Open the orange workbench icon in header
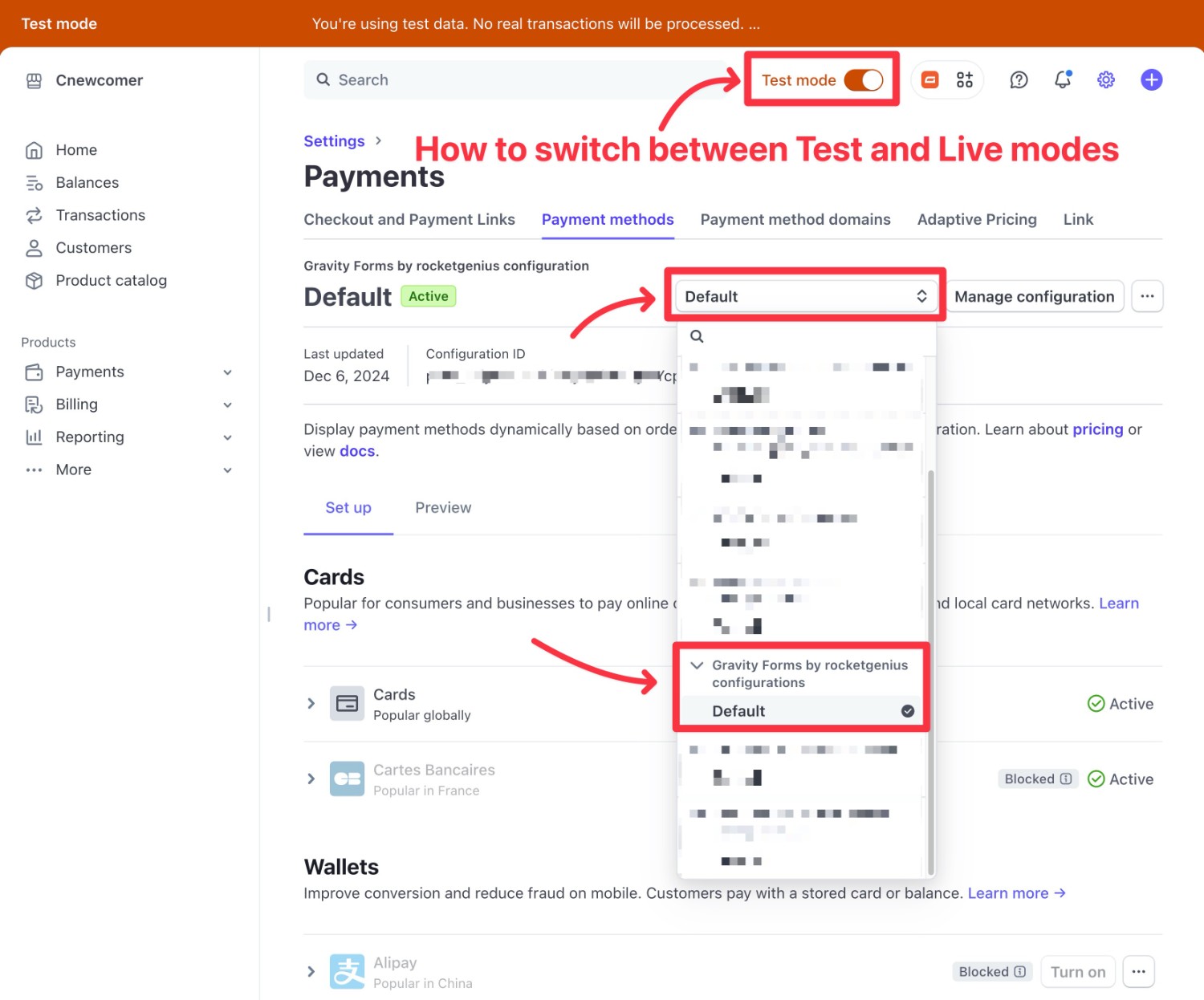Image resolution: width=1204 pixels, height=1000 pixels. [x=929, y=79]
